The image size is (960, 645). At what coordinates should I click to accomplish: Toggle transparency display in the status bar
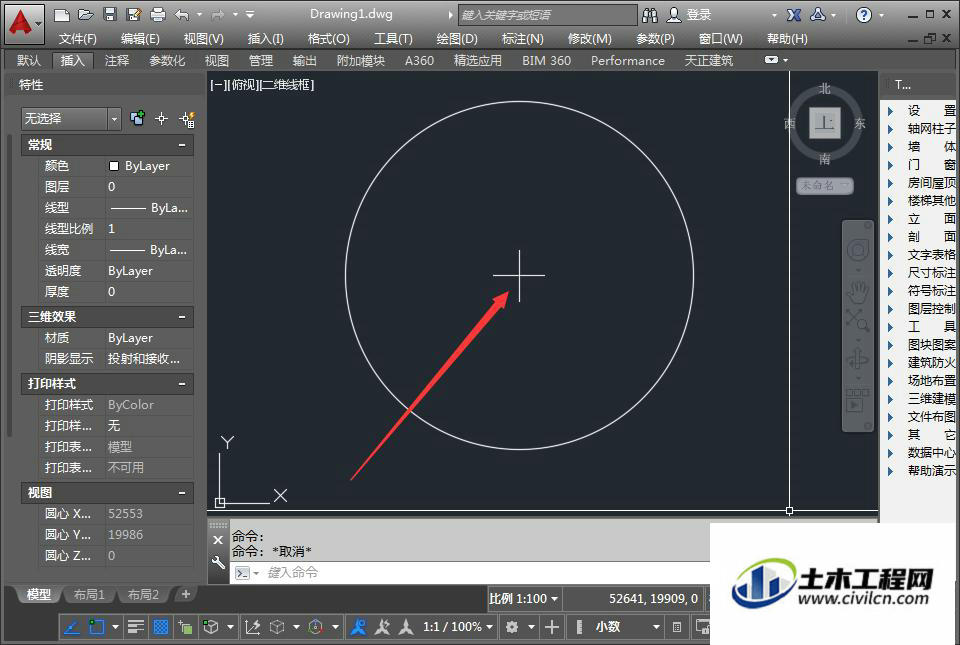click(160, 627)
